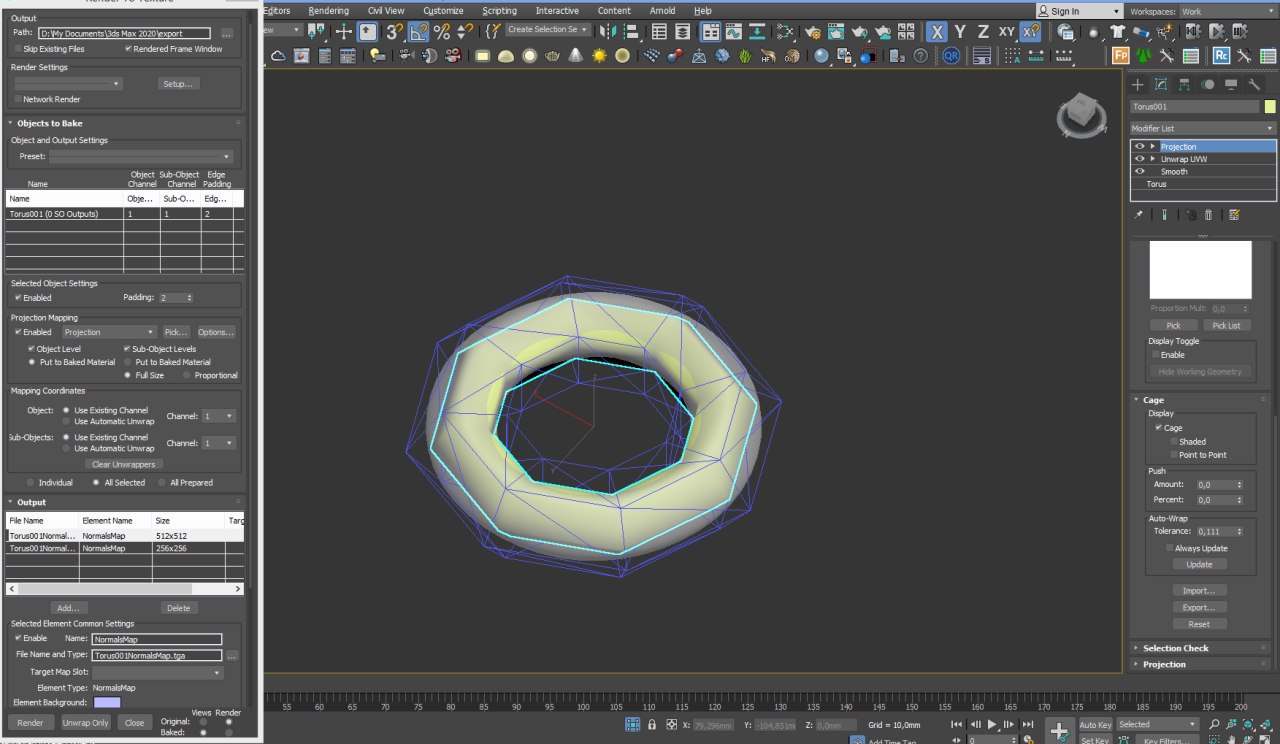Restrict to Z axis button
Screen dimensions: 1280x744
pos(983,32)
